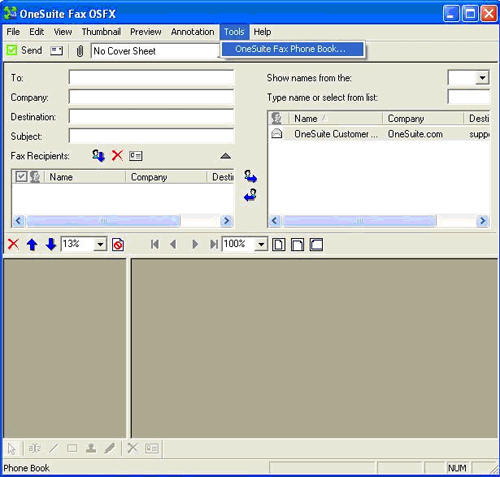The image size is (500, 477).
Task: Click the contact icon in the OneSuite row
Action: tap(277, 134)
